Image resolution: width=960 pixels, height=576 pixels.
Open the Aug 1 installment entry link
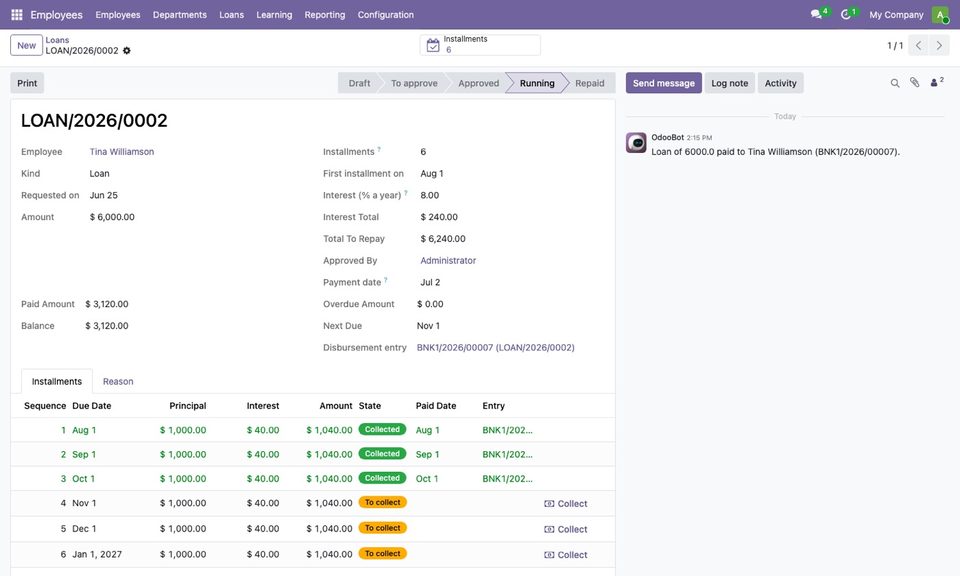coord(507,430)
